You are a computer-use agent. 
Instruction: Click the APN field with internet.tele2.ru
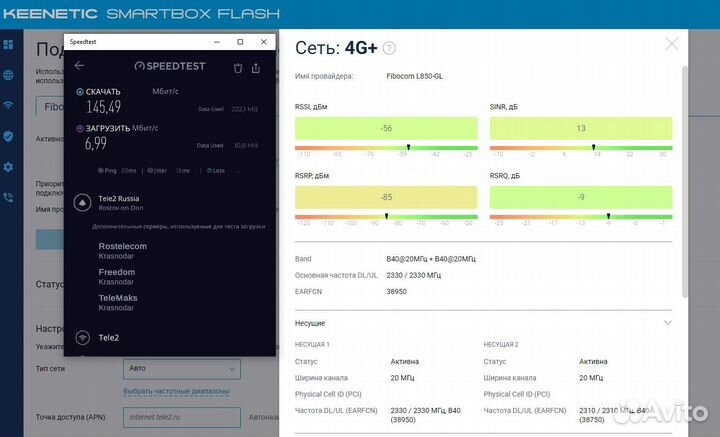click(x=181, y=416)
